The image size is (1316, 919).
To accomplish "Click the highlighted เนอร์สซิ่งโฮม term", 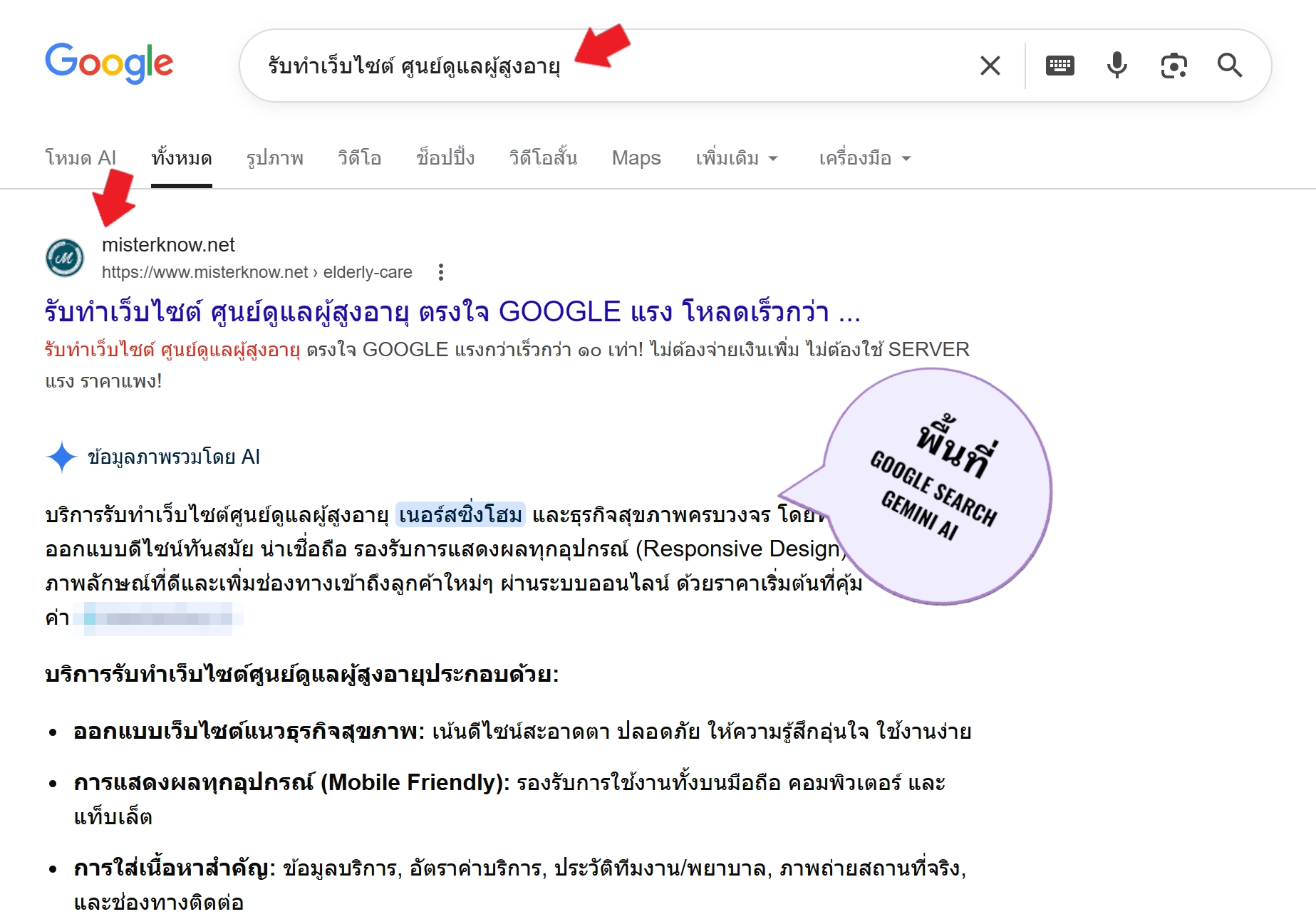I will point(460,514).
